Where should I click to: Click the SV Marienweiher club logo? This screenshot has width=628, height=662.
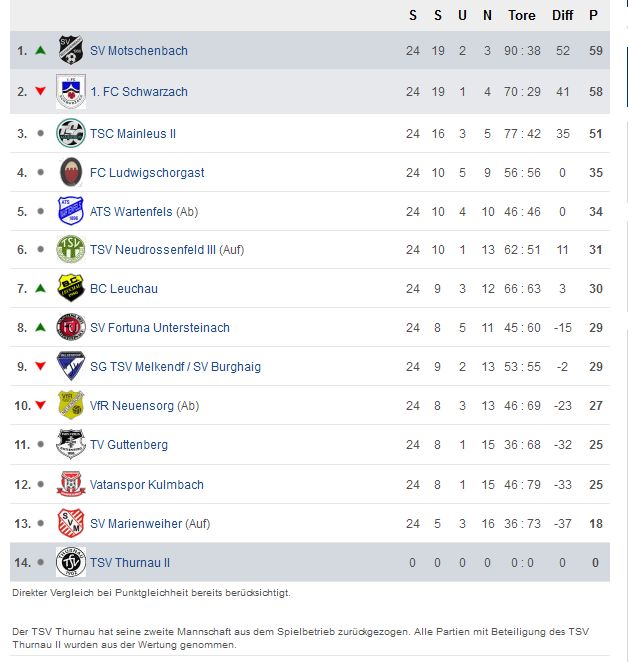pyautogui.click(x=71, y=523)
